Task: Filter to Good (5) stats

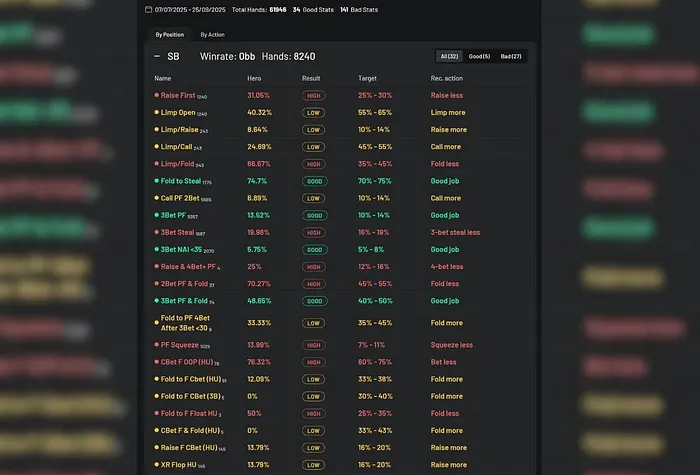Action: (x=479, y=56)
